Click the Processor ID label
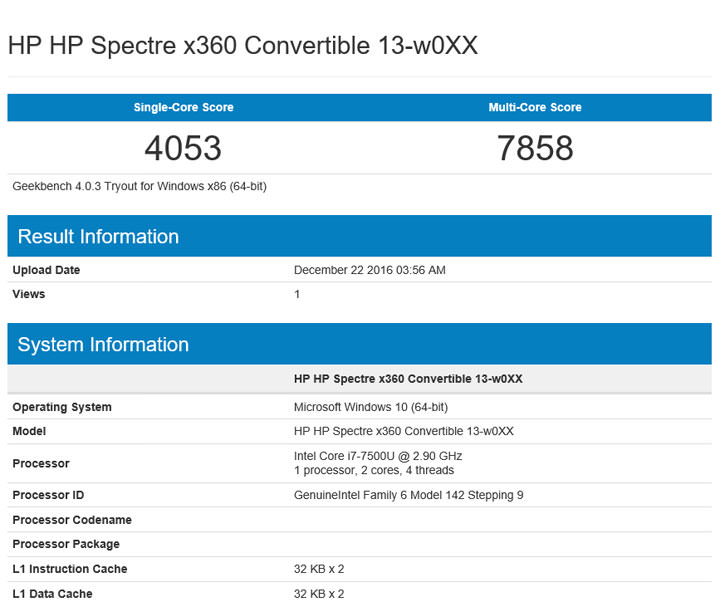 pyautogui.click(x=48, y=495)
